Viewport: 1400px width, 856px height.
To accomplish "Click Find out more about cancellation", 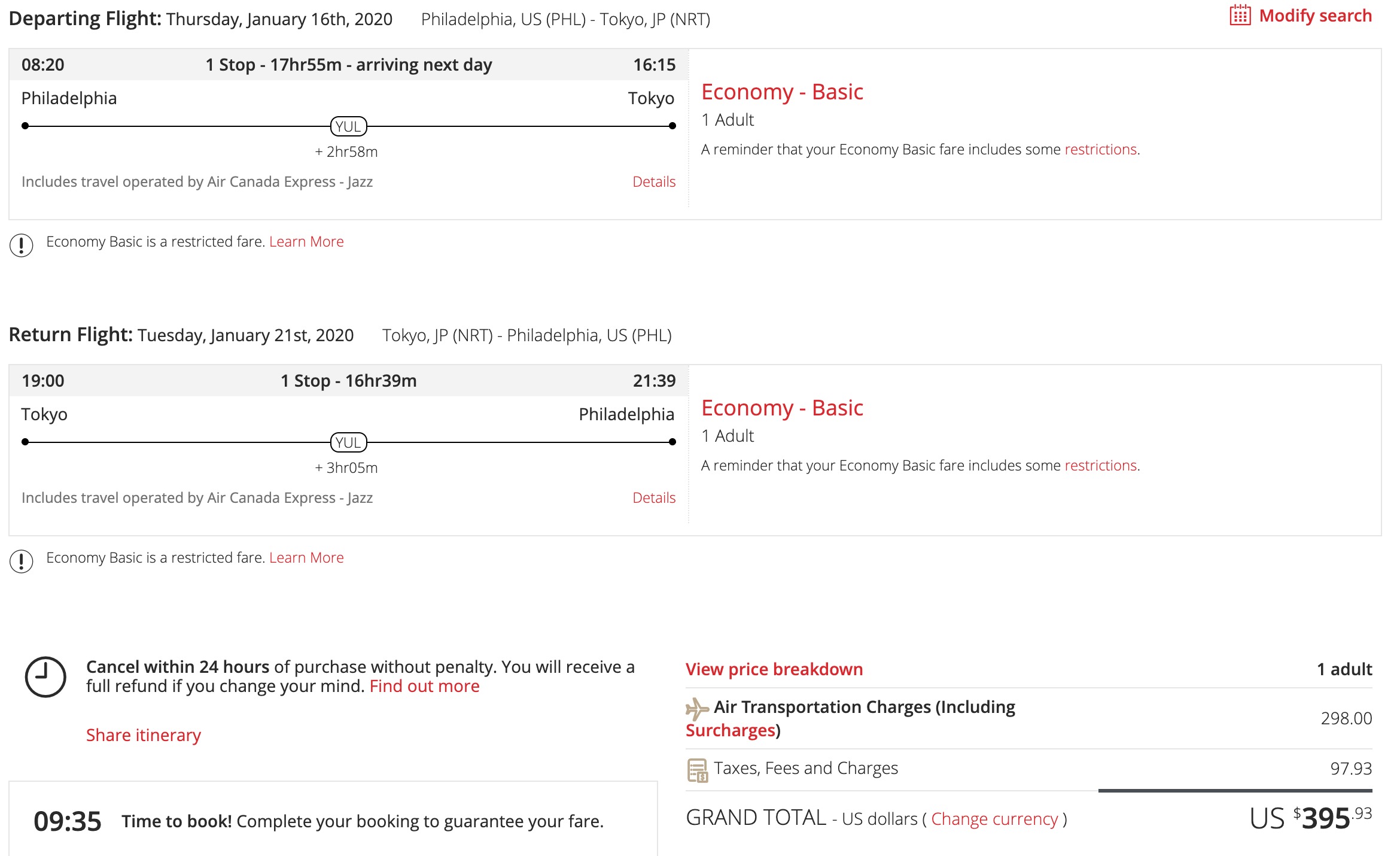I will (x=424, y=686).
